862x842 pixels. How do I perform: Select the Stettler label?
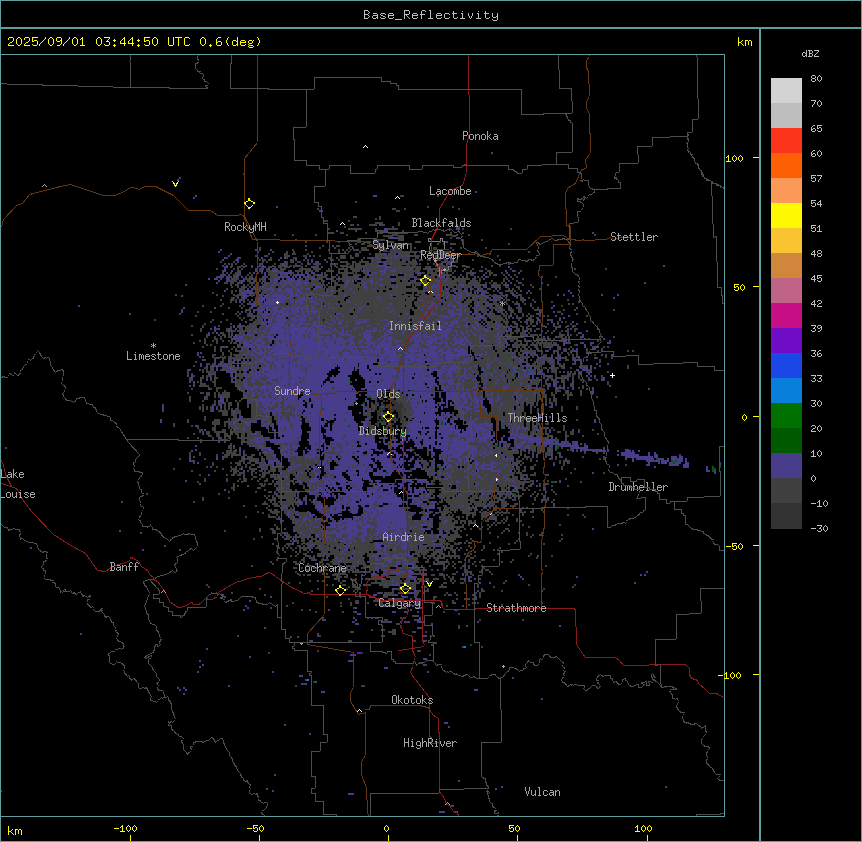(x=634, y=237)
